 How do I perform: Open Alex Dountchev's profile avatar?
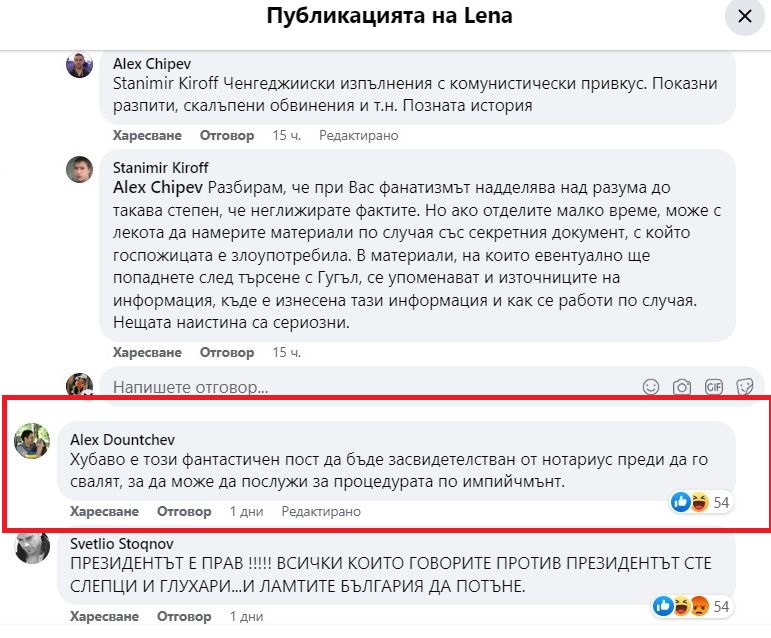click(x=33, y=441)
